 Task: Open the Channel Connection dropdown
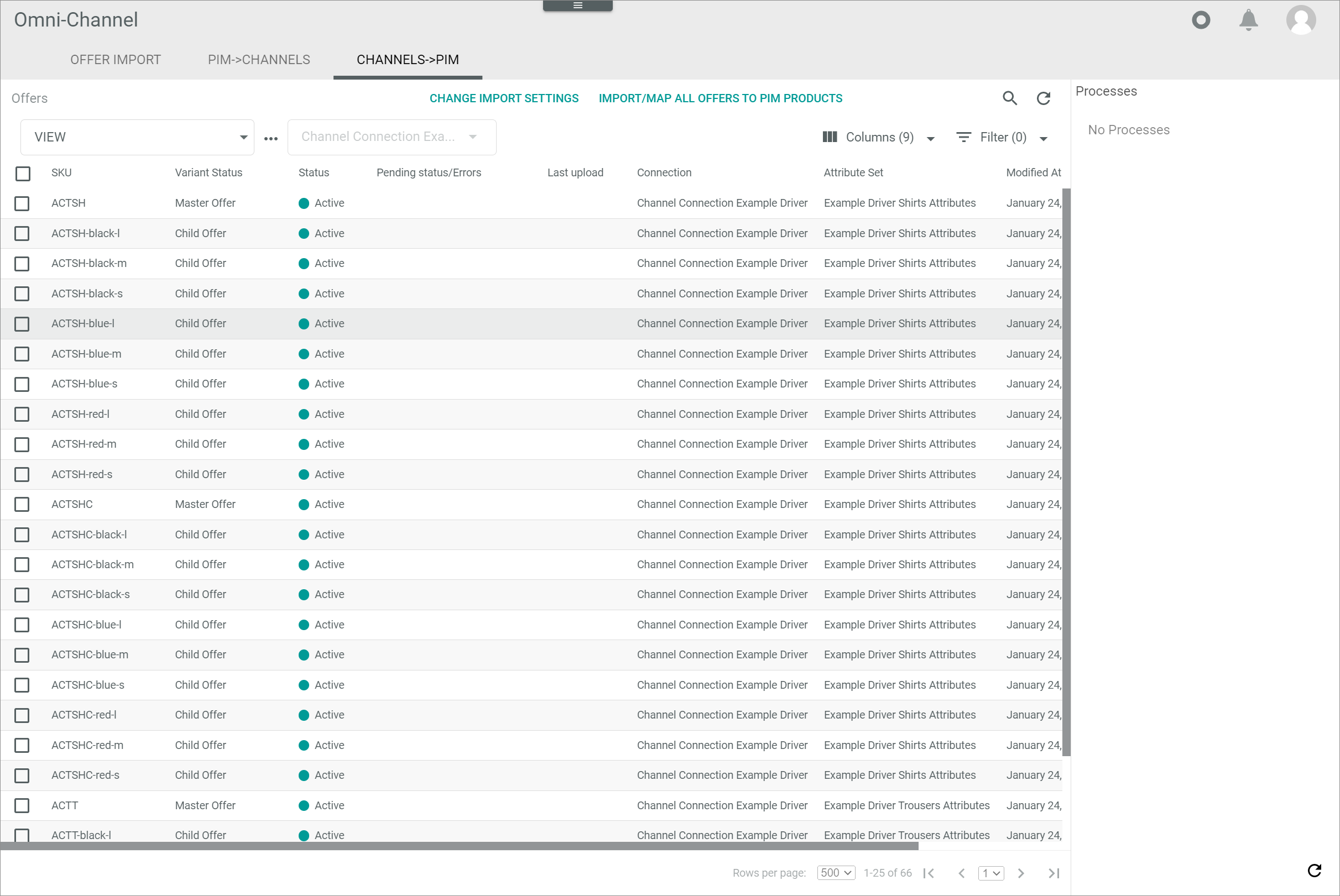coord(392,137)
